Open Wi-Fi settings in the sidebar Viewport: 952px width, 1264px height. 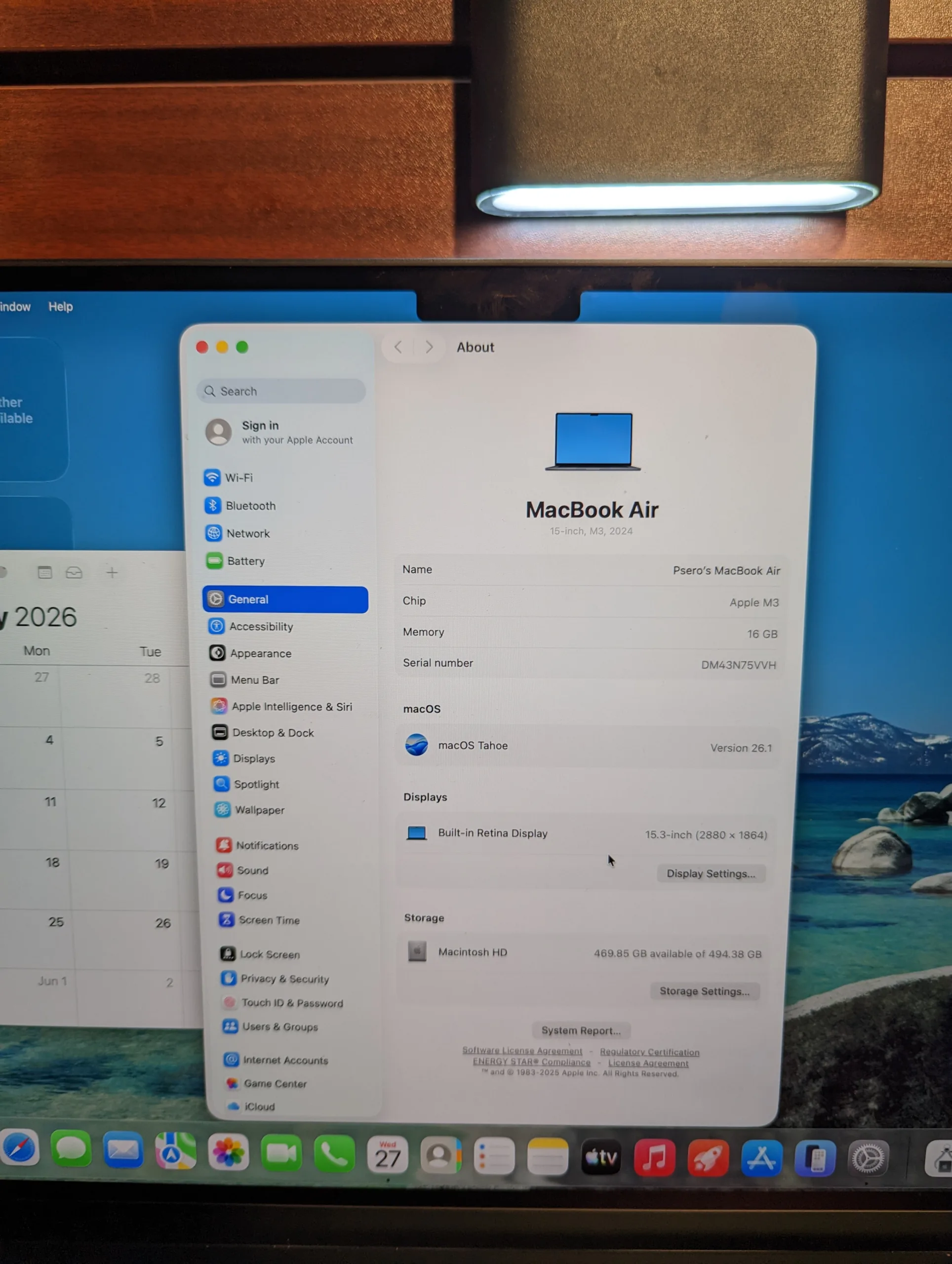[229, 478]
